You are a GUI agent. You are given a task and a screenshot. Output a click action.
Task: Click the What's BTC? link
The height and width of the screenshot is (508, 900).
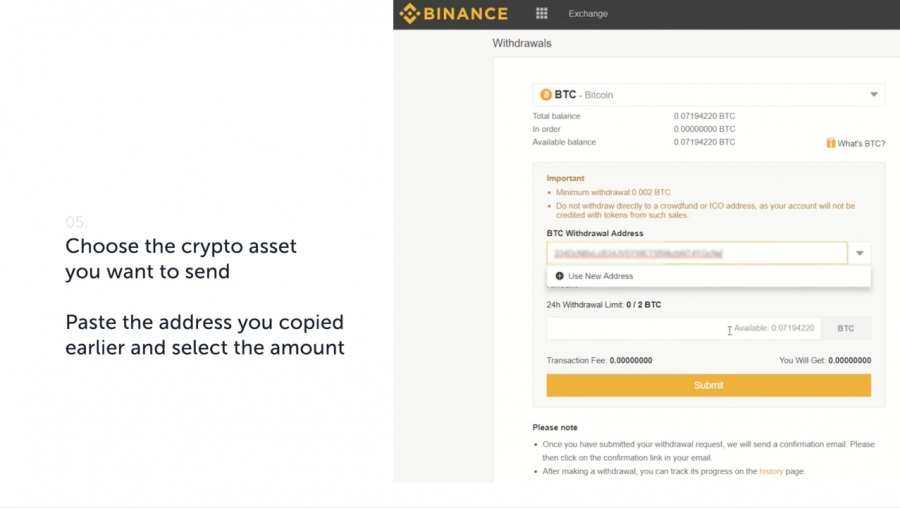click(861, 144)
